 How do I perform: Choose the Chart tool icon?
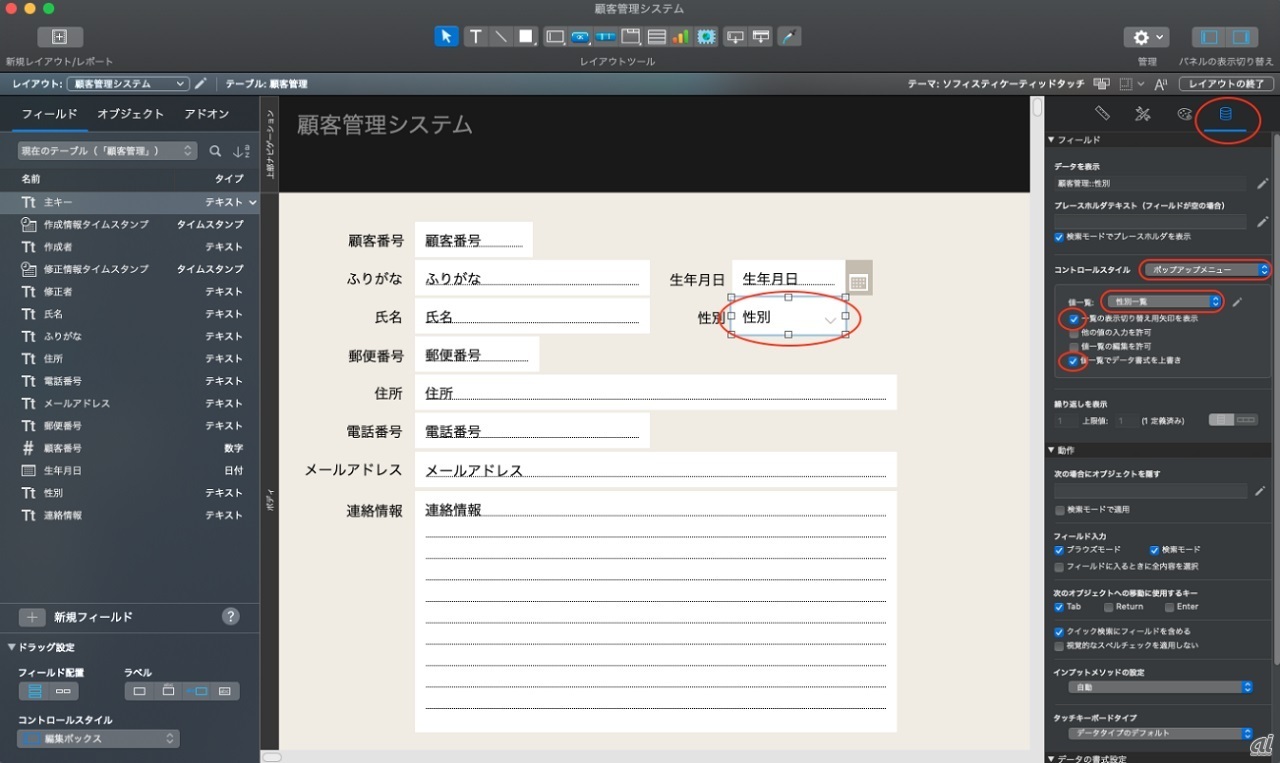click(x=680, y=37)
